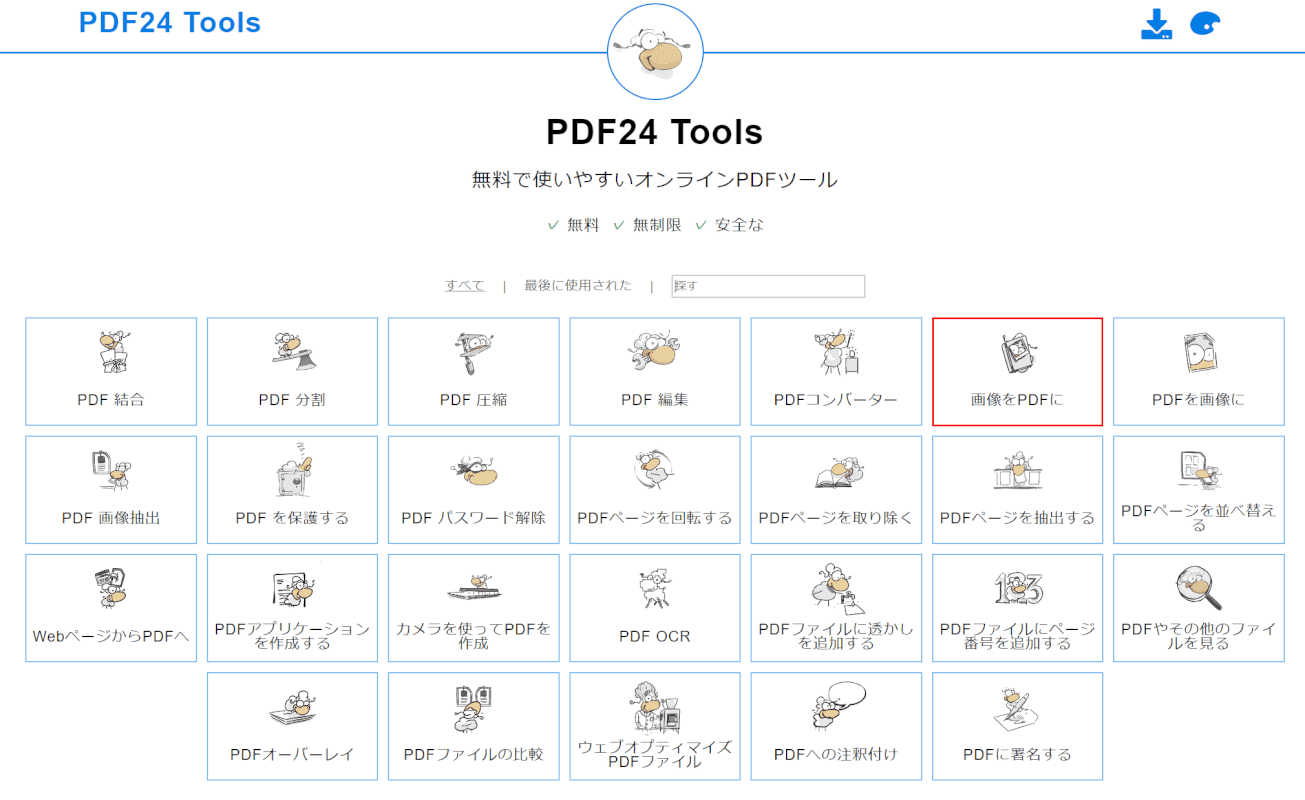Open the PDFページを回転する tool
The height and width of the screenshot is (800, 1305).
click(x=655, y=490)
